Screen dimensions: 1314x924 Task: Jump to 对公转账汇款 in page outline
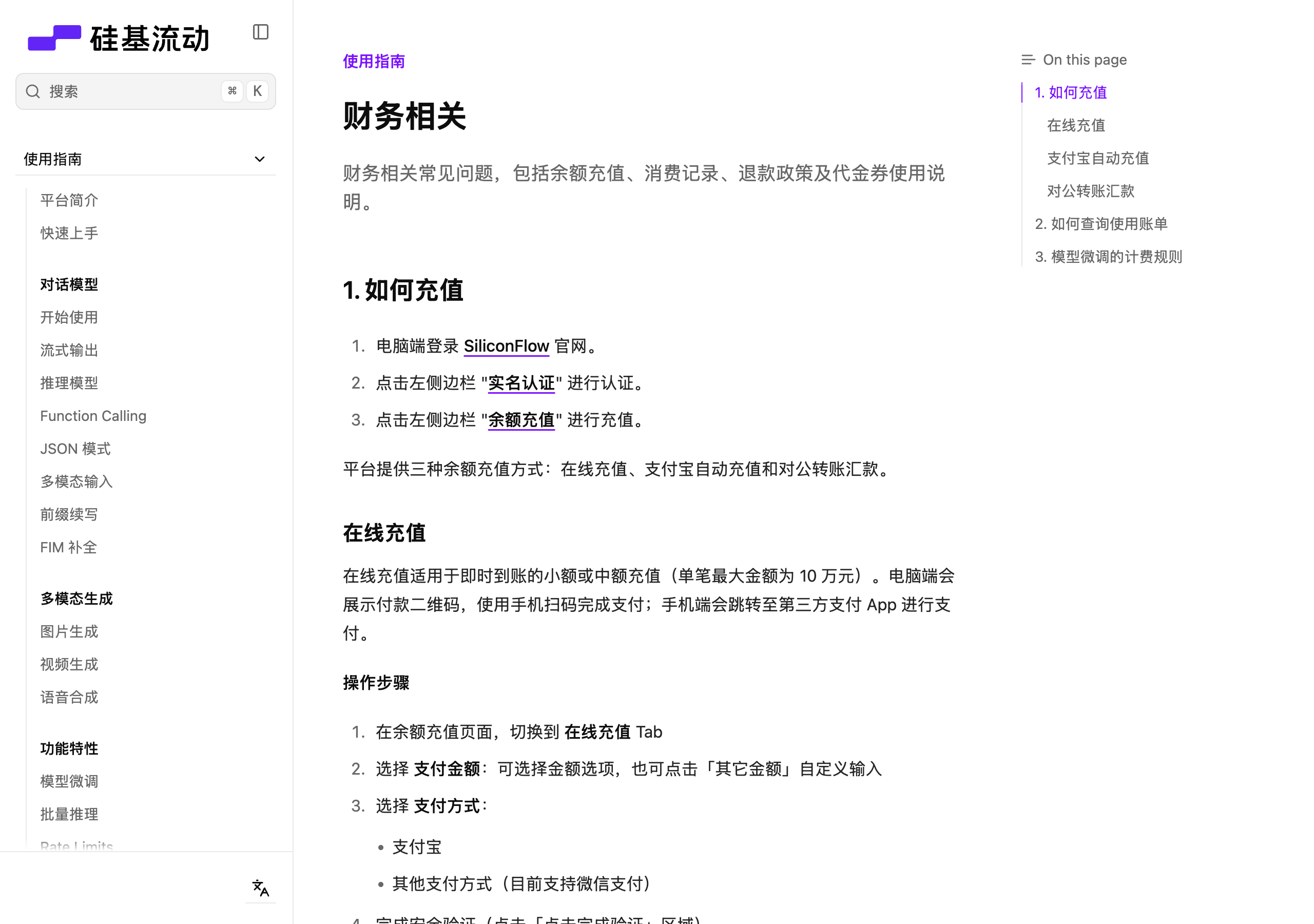coord(1090,191)
